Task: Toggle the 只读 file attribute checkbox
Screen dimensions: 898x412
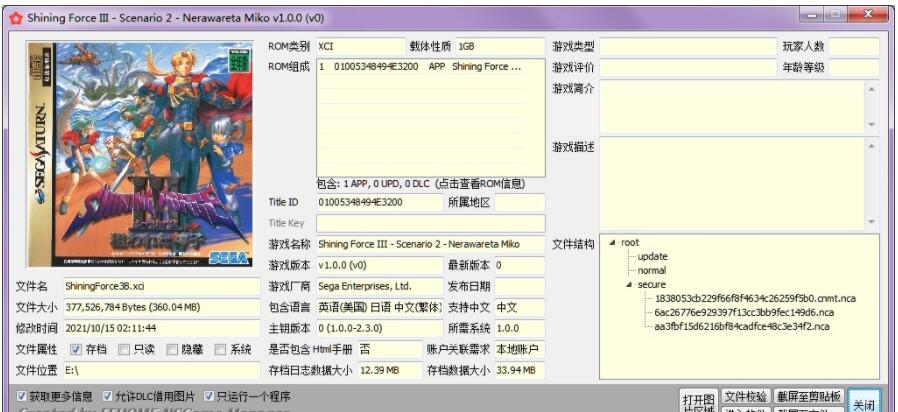Action: coord(124,349)
